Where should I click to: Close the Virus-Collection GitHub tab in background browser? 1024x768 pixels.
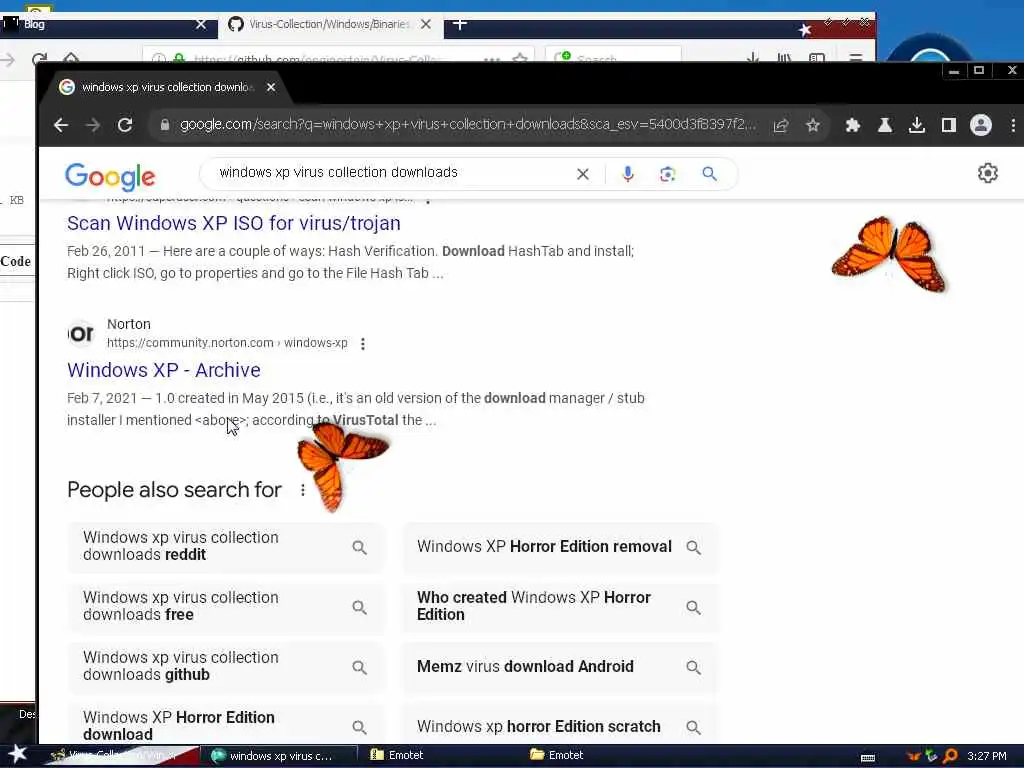[x=426, y=24]
